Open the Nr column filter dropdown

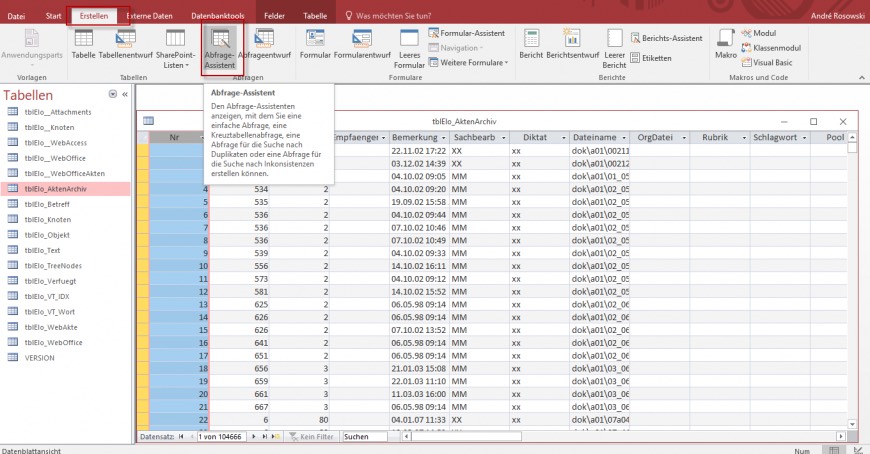coord(202,138)
